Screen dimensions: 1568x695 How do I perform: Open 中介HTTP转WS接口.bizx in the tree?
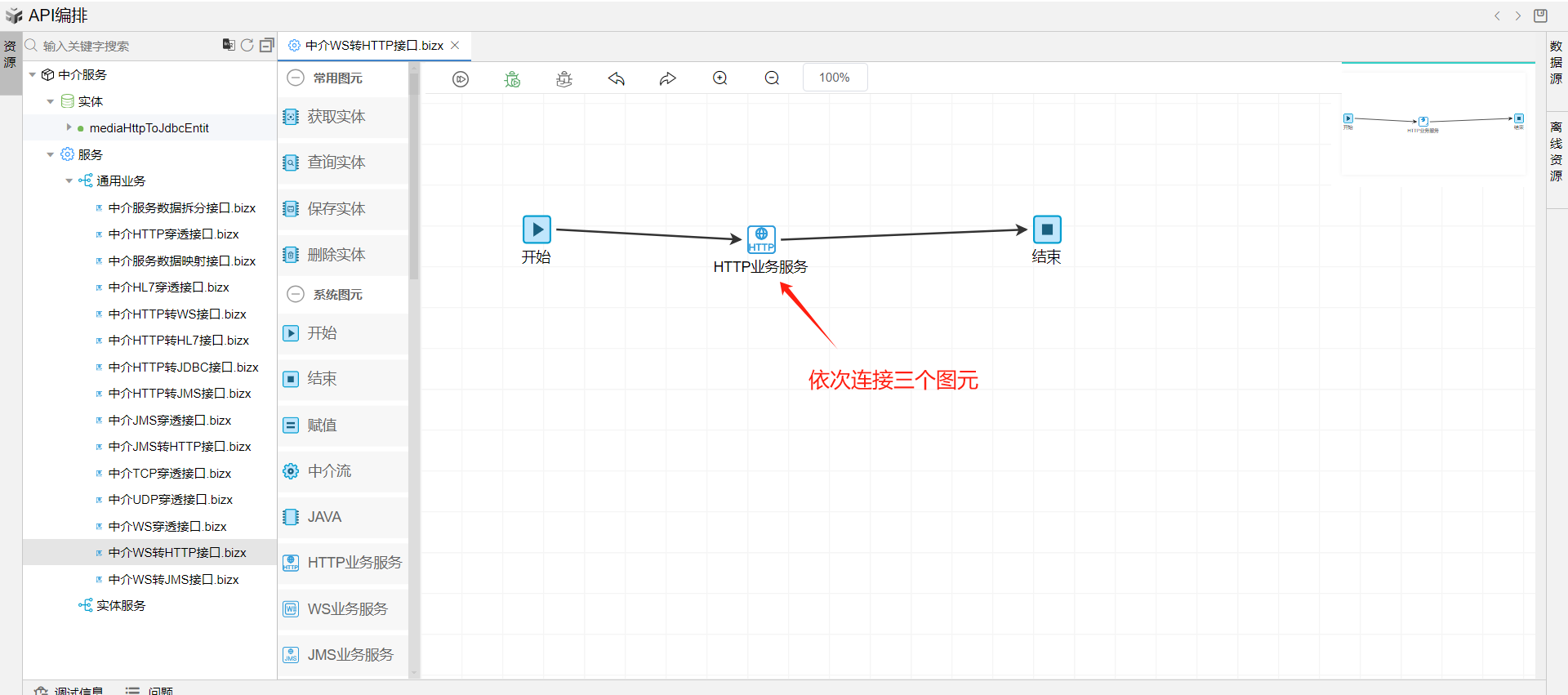pyautogui.click(x=176, y=314)
